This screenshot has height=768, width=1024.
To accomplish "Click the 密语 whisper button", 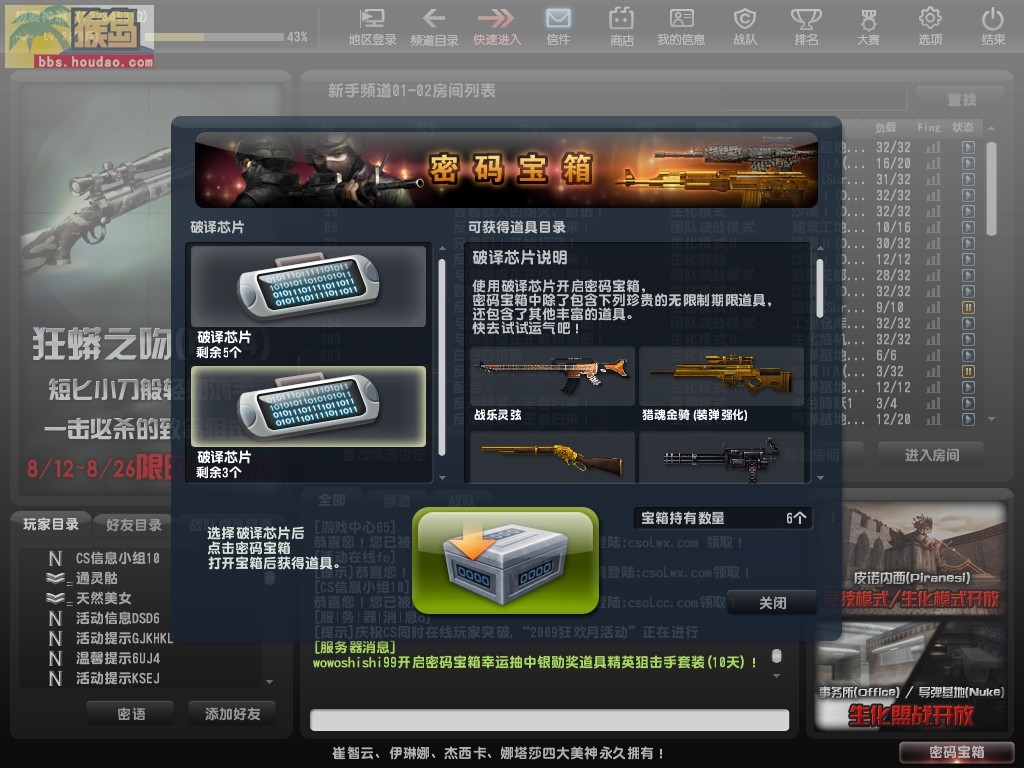I will point(131,714).
